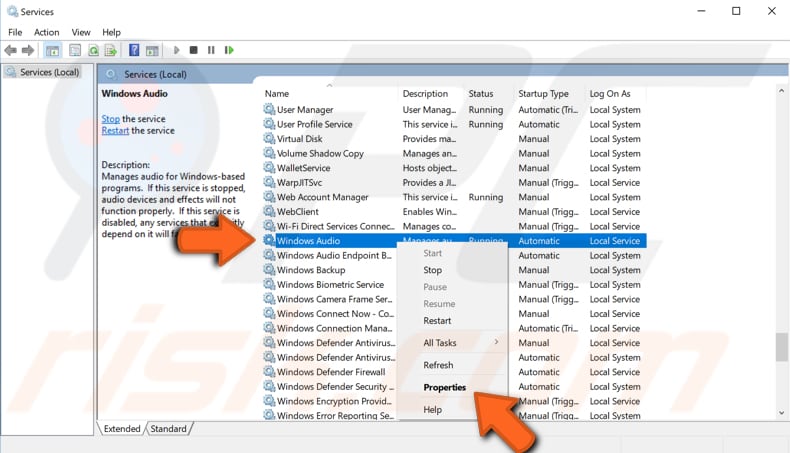Click the Pause Service toolbar icon
The width and height of the screenshot is (790, 453).
[211, 50]
